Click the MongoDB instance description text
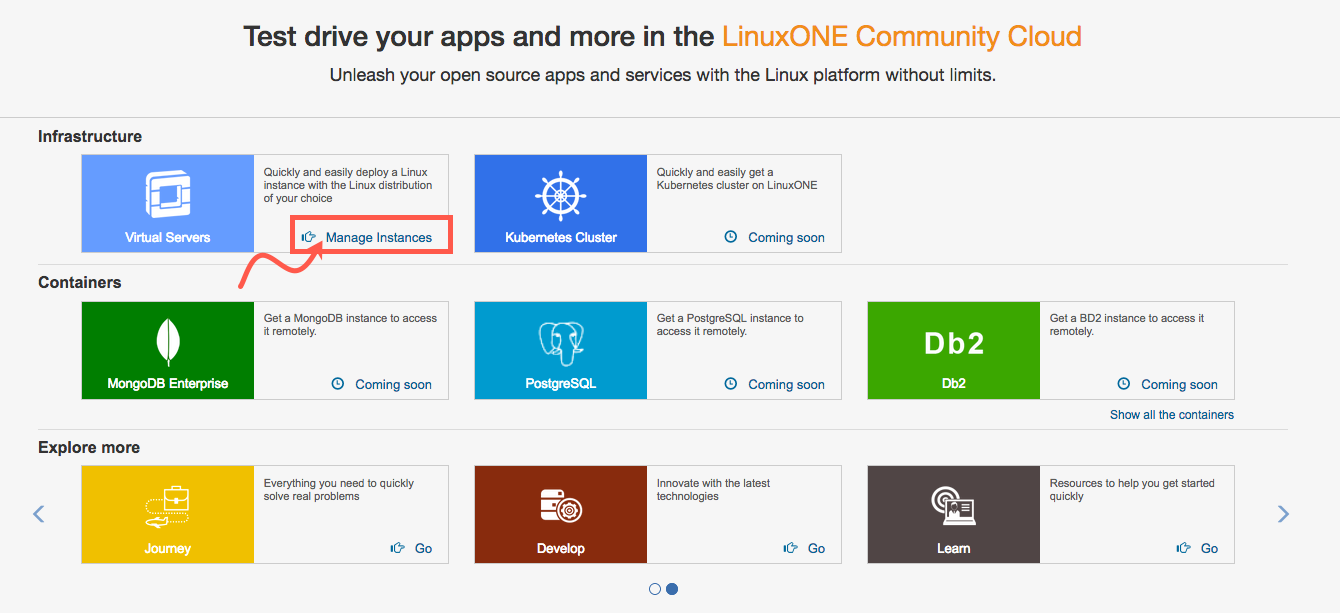 (x=350, y=325)
